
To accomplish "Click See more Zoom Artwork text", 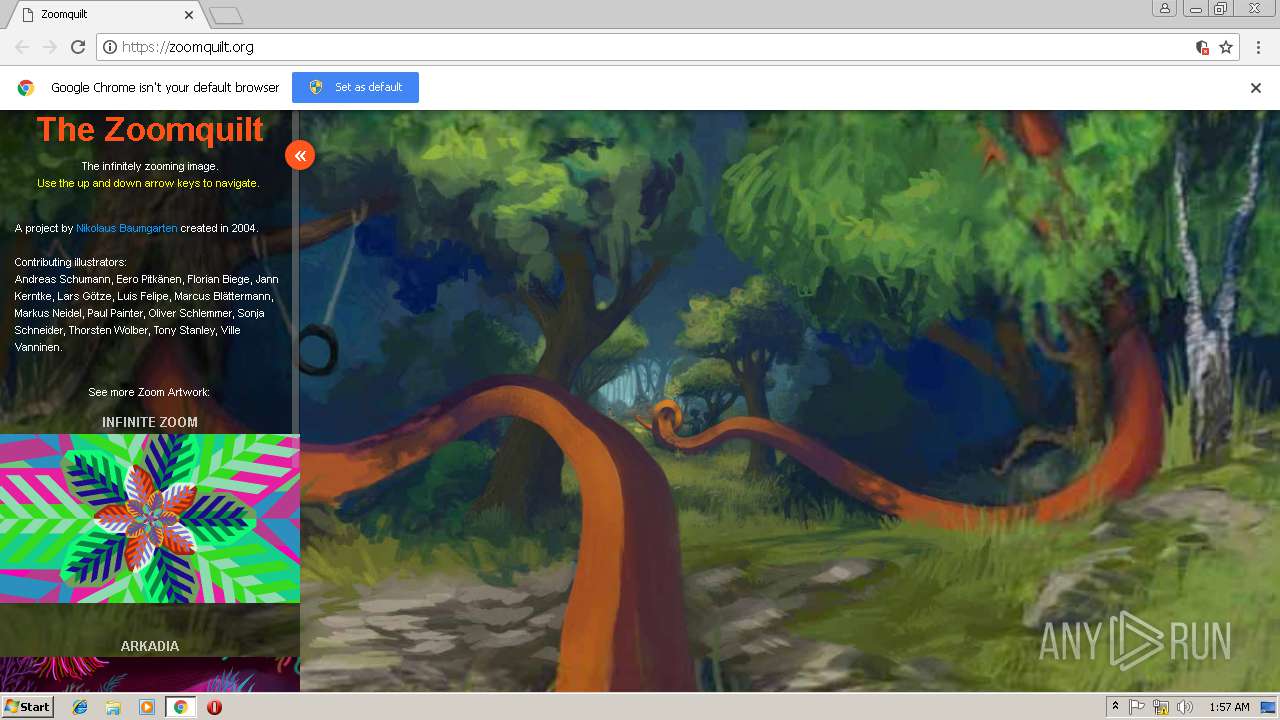I will click(x=149, y=392).
